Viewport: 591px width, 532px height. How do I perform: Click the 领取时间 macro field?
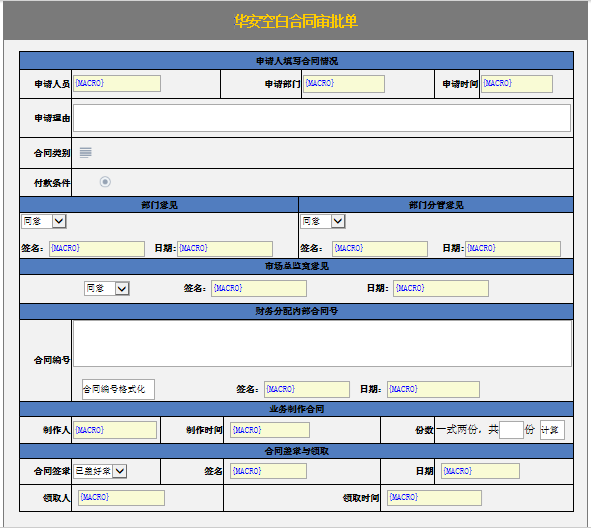point(434,498)
